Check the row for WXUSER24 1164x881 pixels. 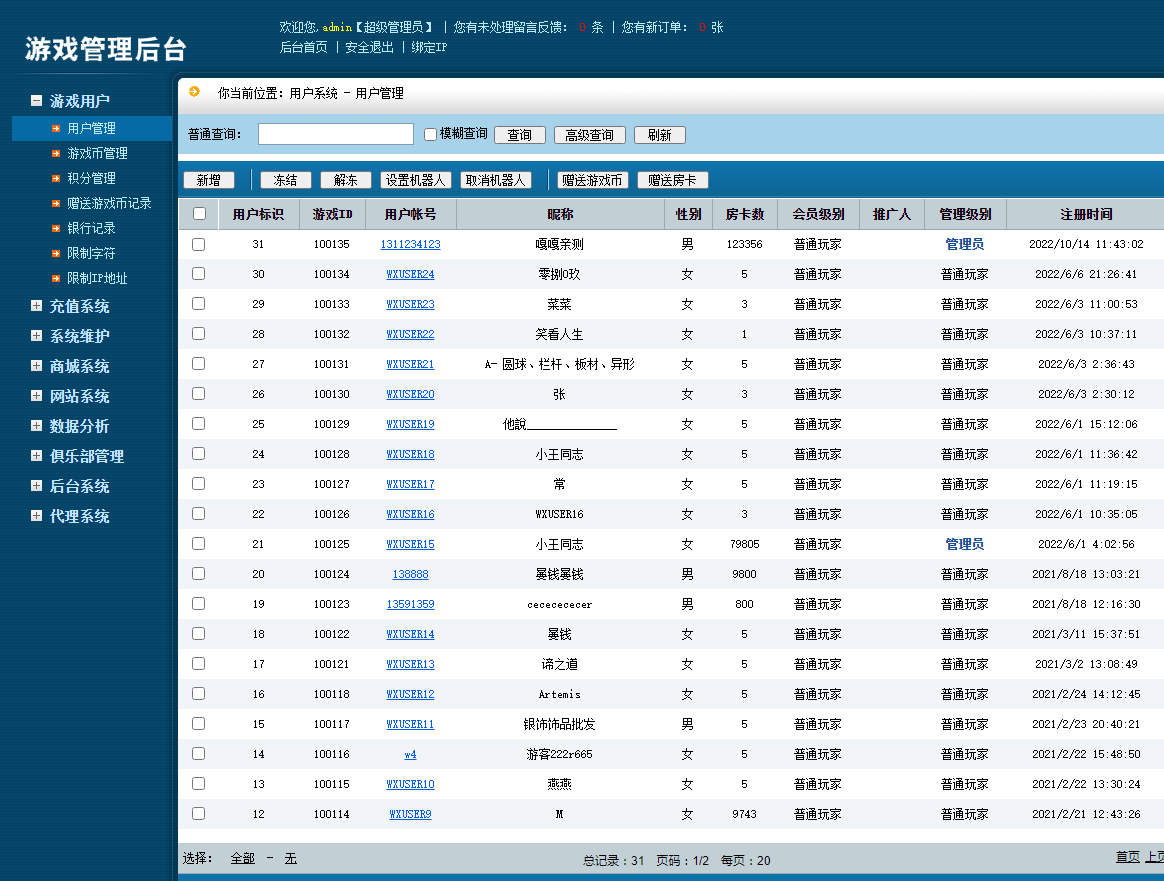coord(198,274)
